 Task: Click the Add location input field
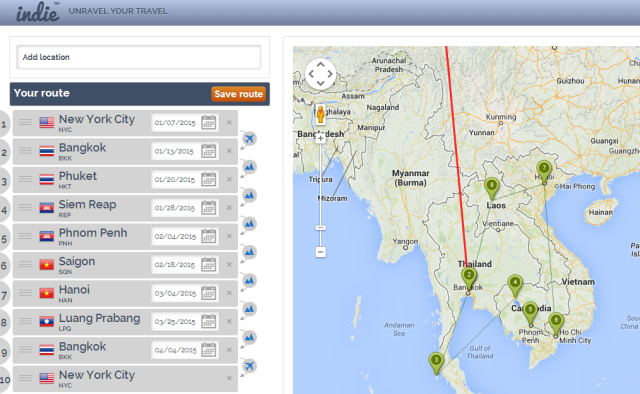click(139, 57)
